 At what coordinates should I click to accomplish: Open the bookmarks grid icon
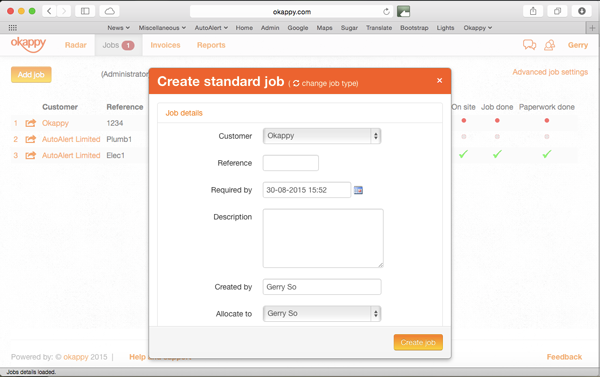point(13,28)
